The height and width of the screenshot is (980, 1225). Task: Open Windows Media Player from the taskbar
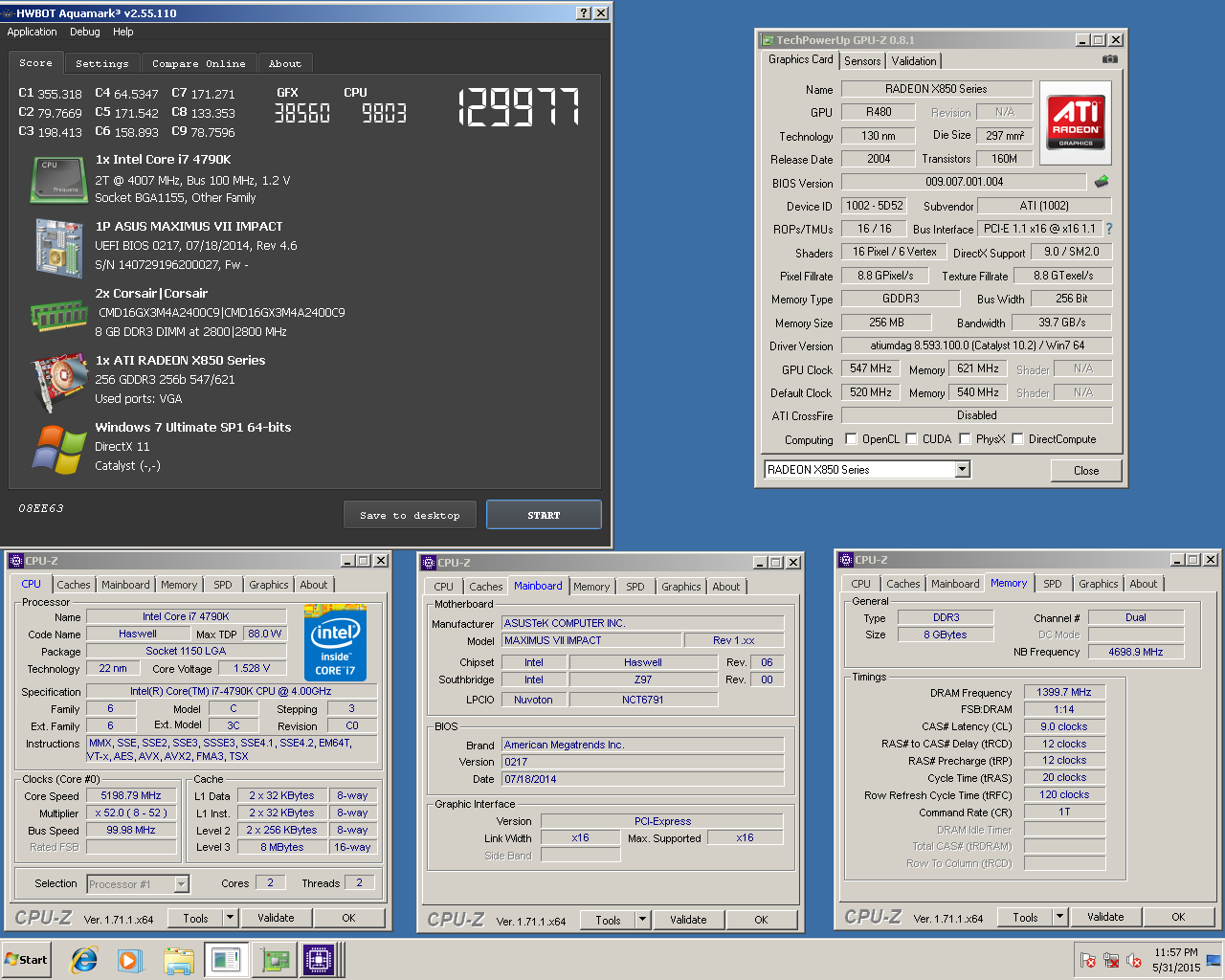tap(130, 960)
